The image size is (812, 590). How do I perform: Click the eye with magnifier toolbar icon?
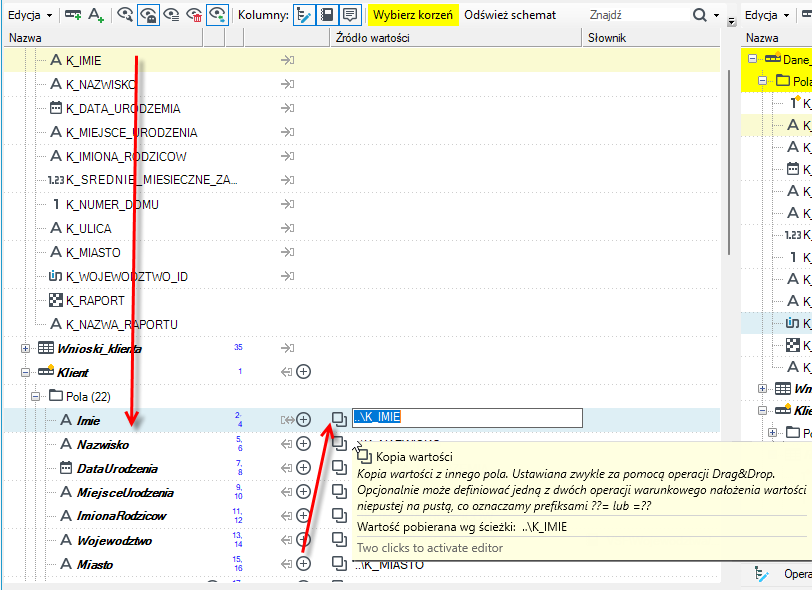125,15
